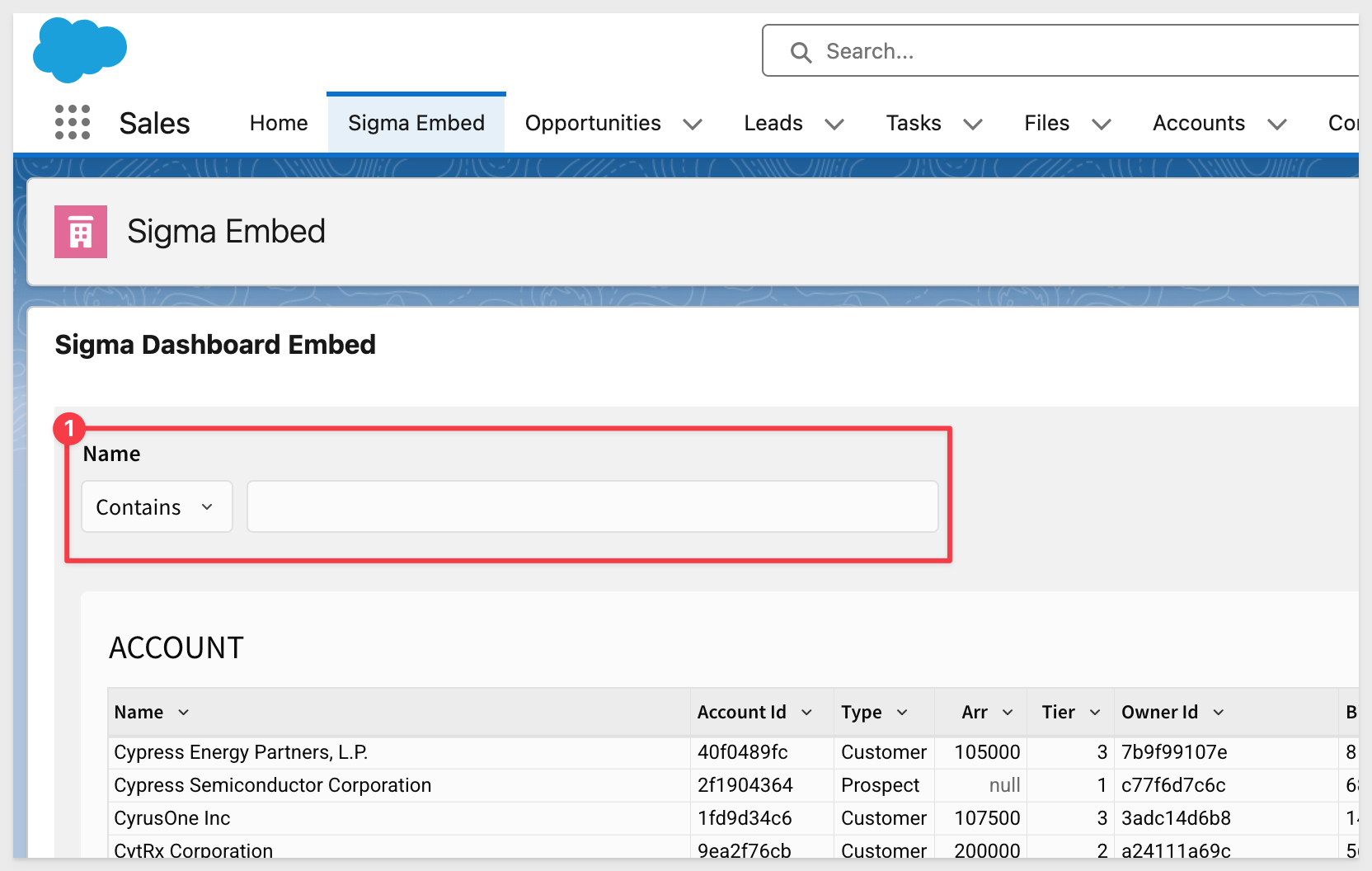Expand the Accounts dropdown chevron

point(1277,125)
